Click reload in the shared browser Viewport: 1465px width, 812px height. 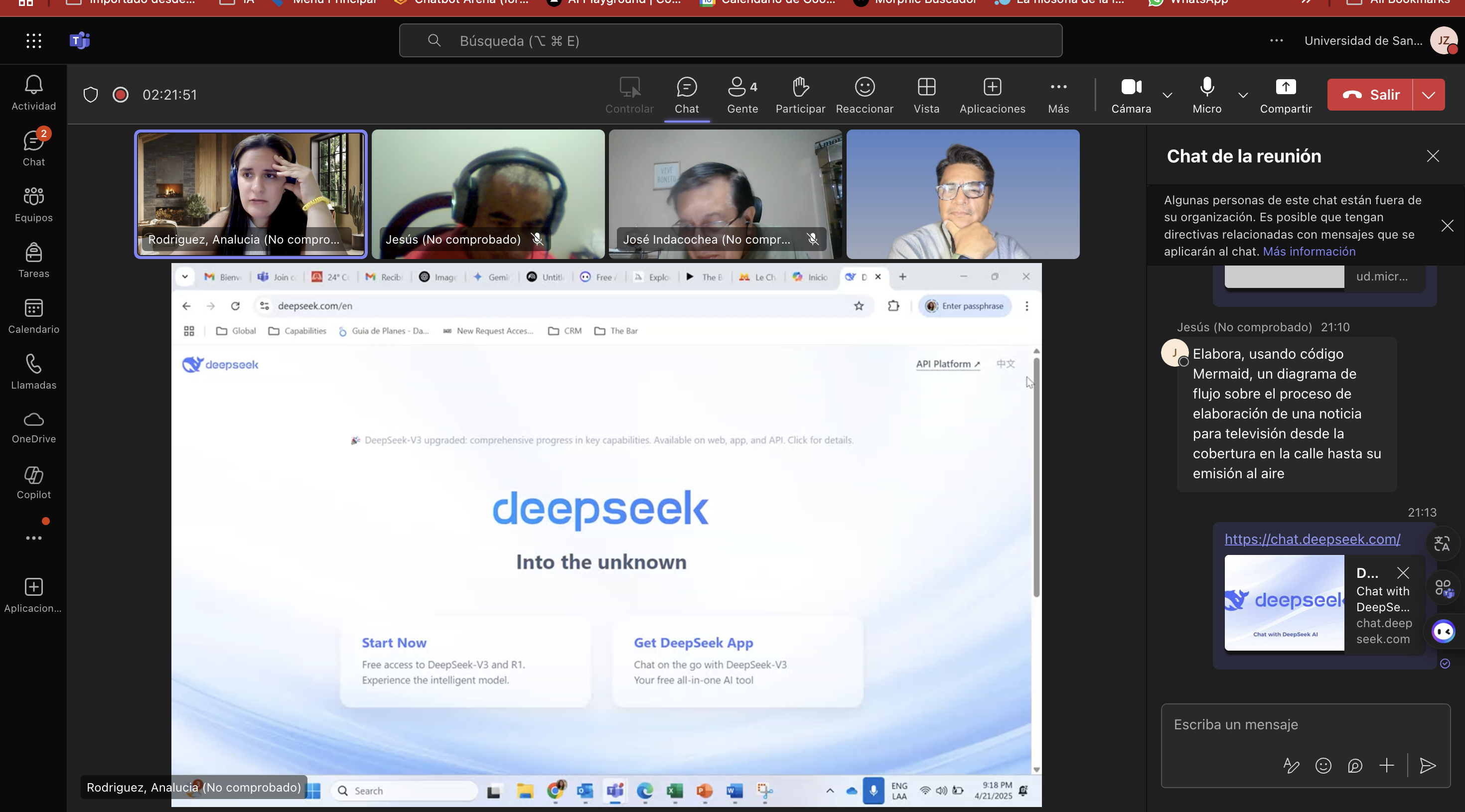[x=235, y=306]
